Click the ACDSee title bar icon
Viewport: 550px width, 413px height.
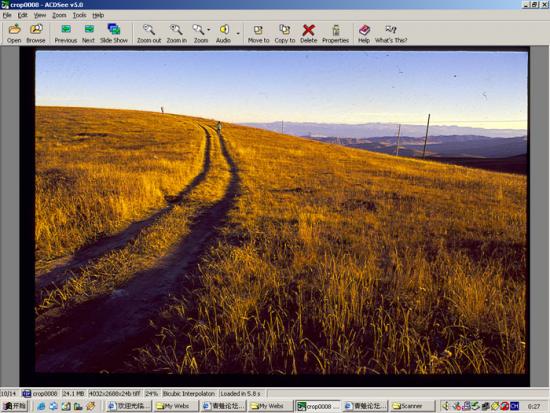(5, 5)
